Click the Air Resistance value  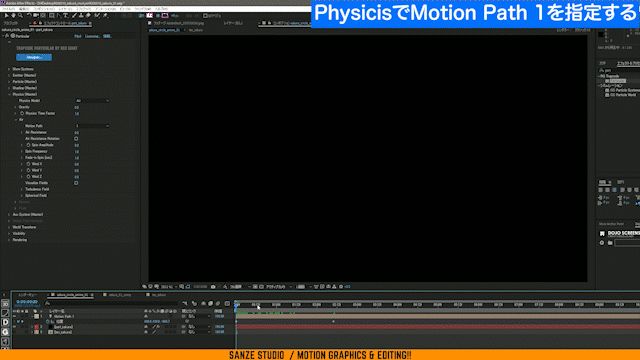point(77,133)
